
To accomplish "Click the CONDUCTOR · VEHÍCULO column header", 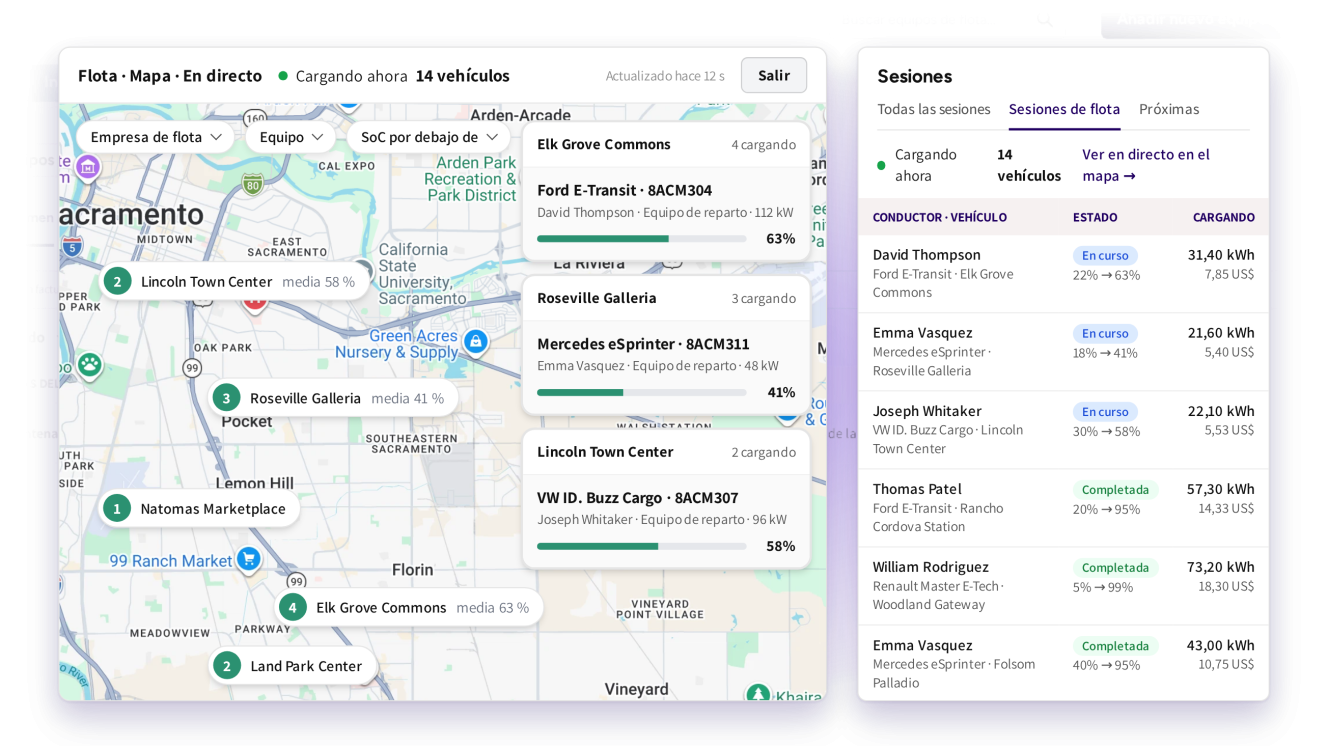I will coord(940,218).
